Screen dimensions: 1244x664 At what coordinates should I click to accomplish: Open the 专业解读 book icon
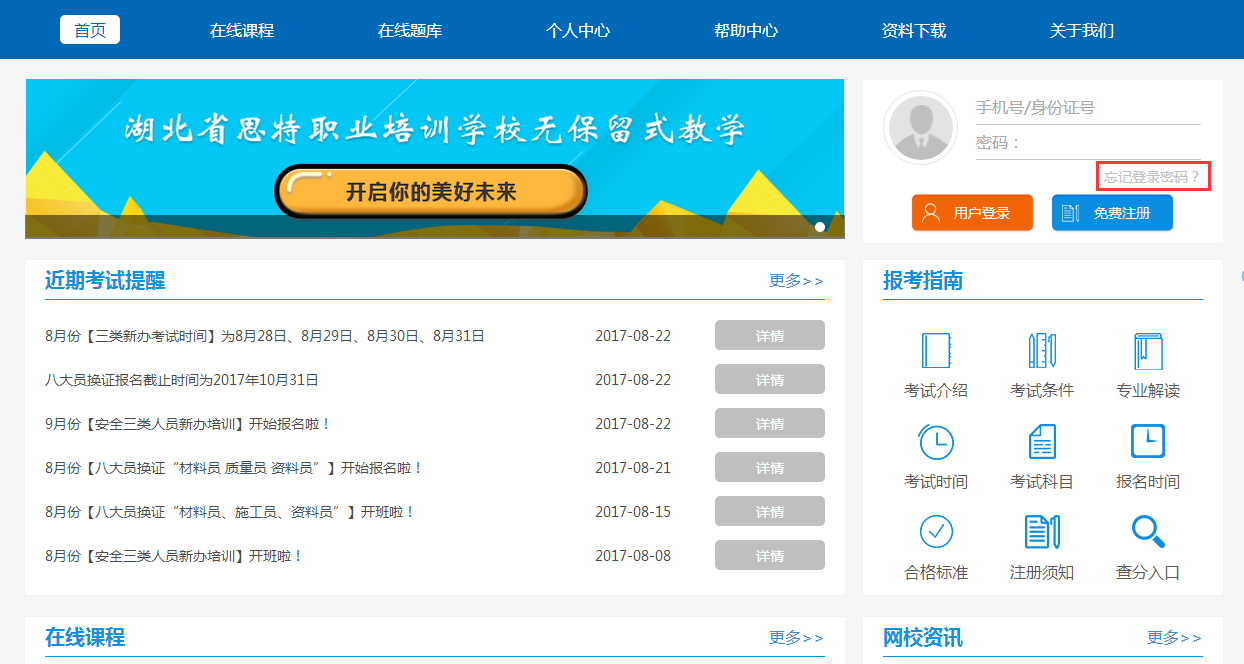click(x=1148, y=351)
